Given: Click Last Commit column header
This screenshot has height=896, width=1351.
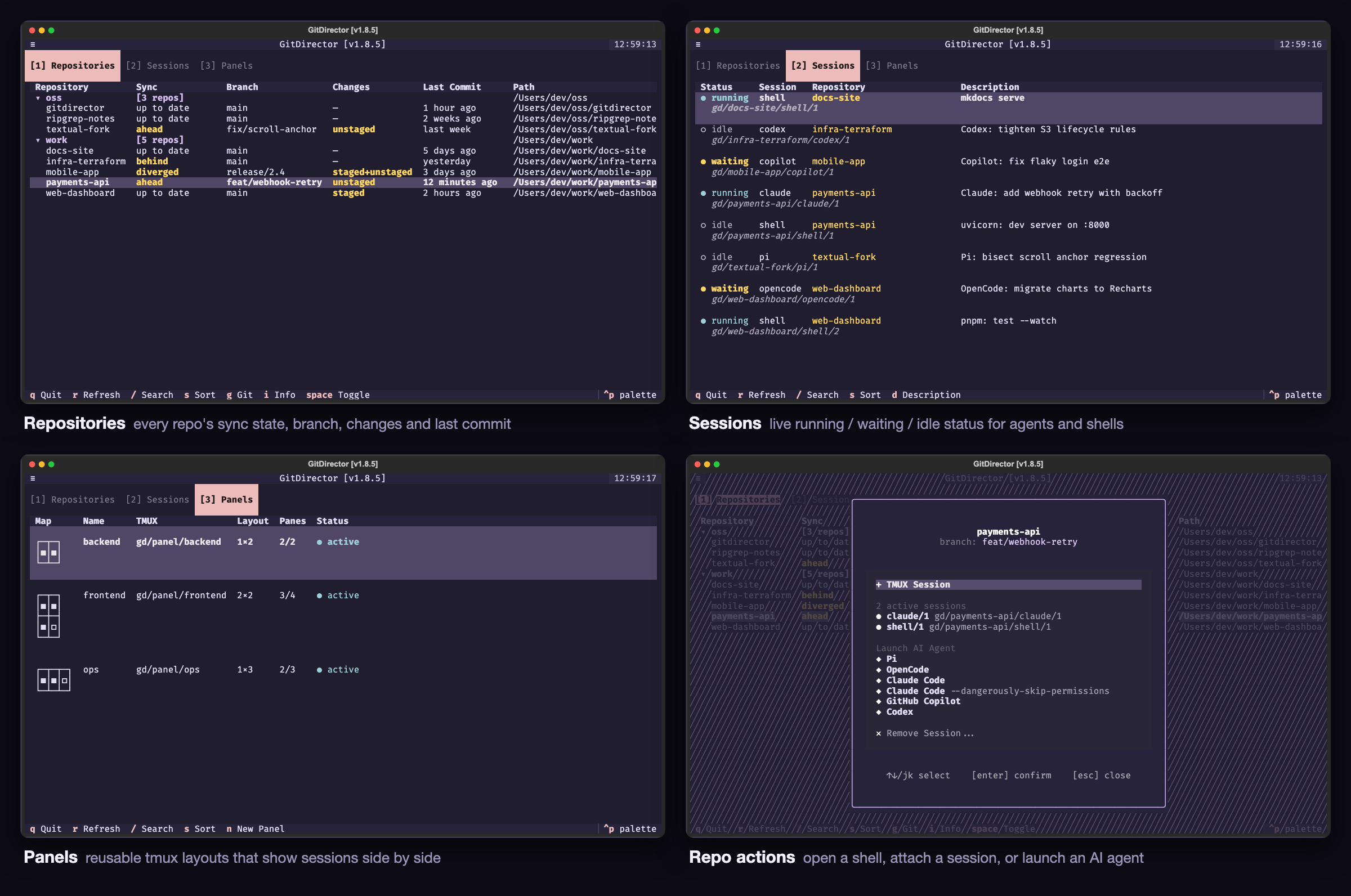Looking at the screenshot, I should [451, 87].
